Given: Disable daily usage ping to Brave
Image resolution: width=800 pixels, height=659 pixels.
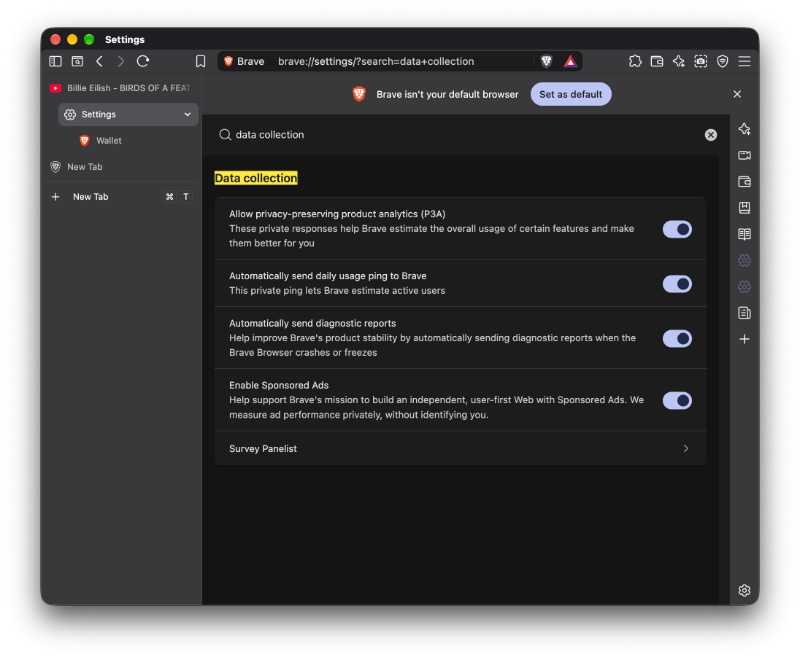Looking at the screenshot, I should tap(677, 284).
